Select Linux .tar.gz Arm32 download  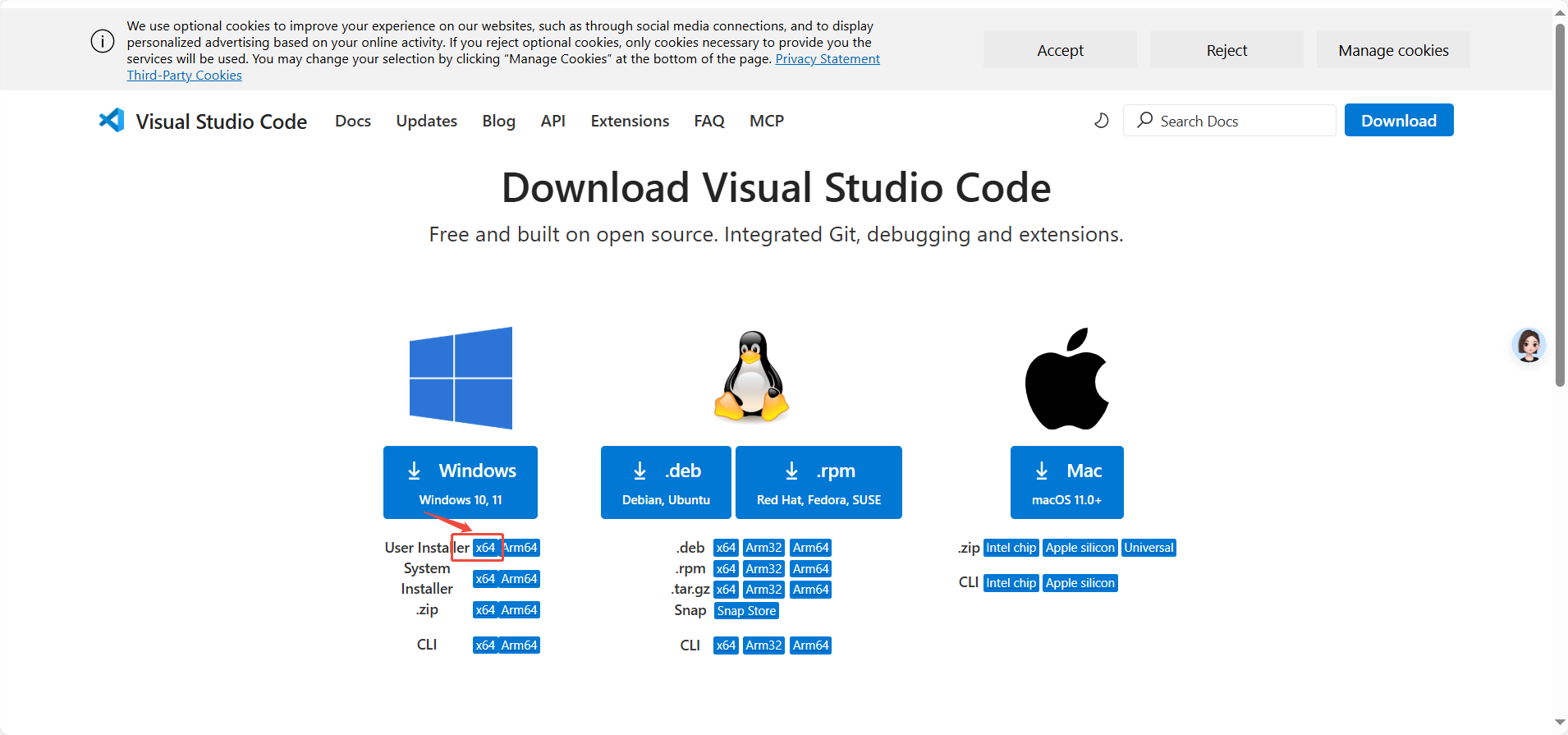tap(763, 590)
